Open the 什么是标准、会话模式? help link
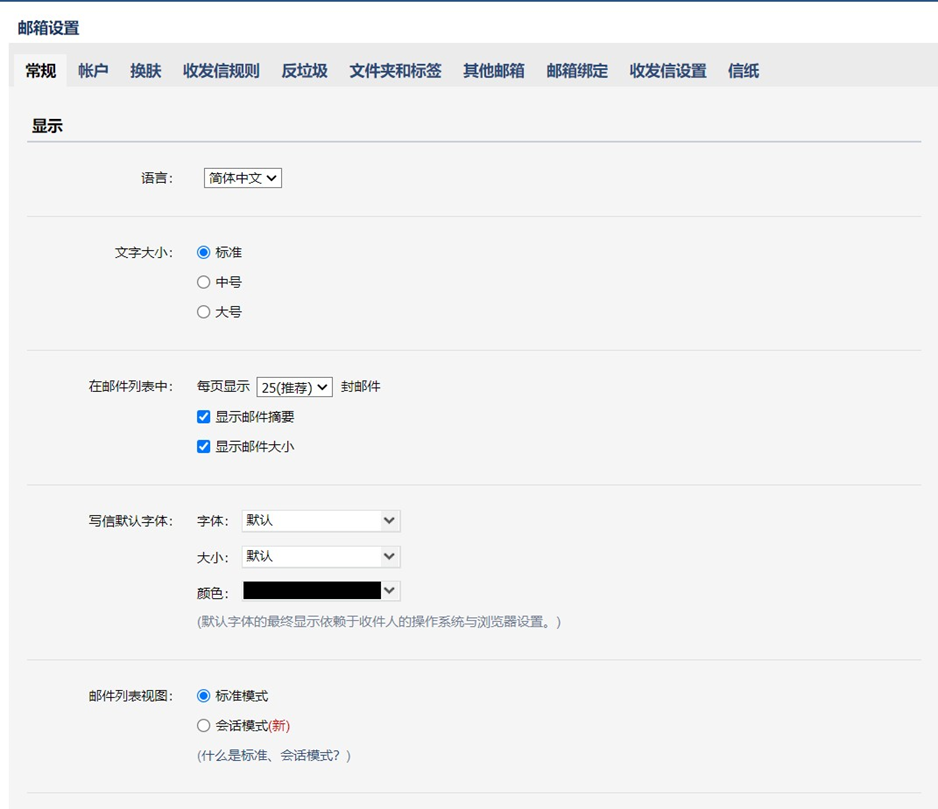The width and height of the screenshot is (938, 809). (x=273, y=756)
